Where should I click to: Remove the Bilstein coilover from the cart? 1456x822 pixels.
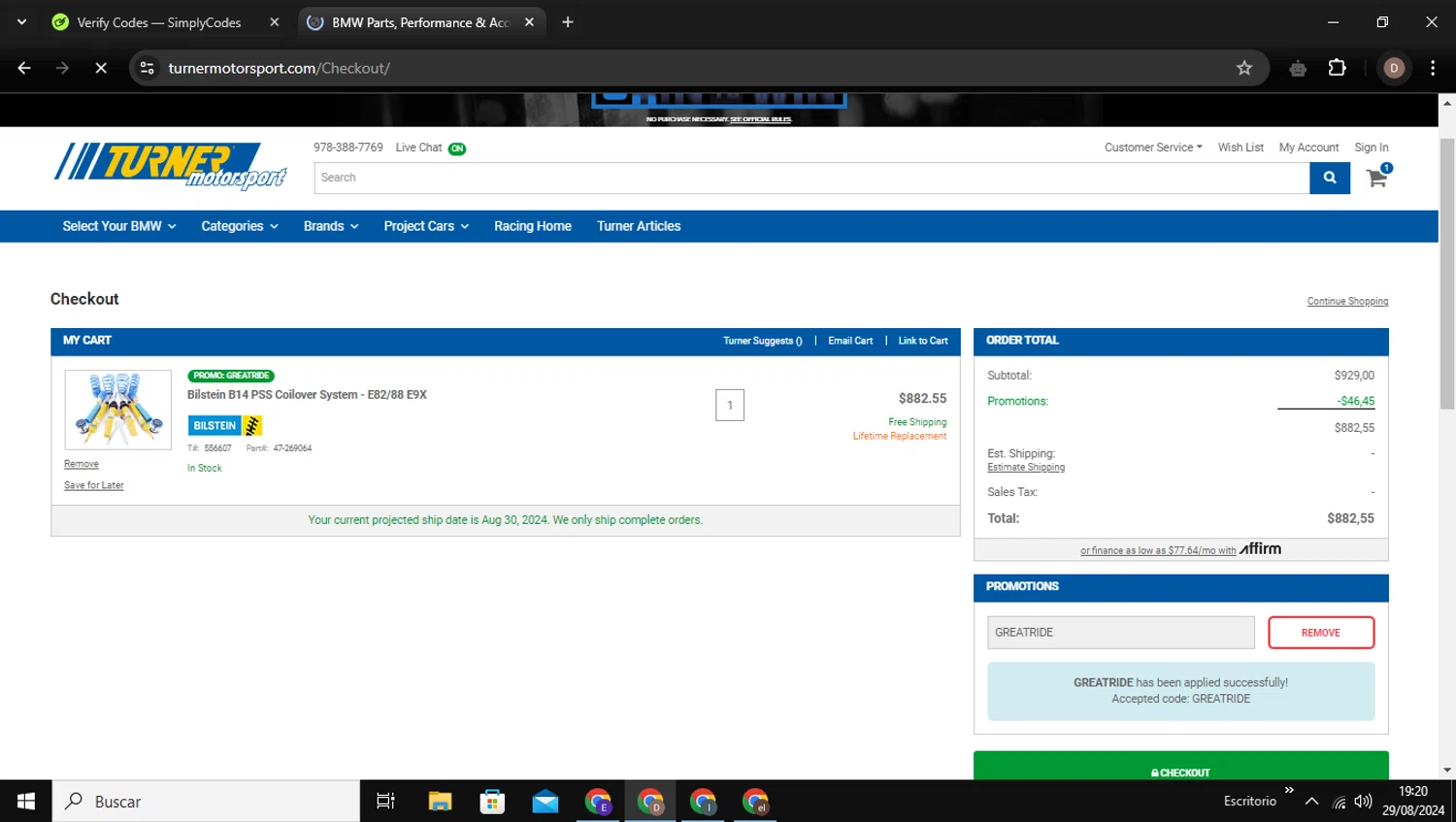tap(82, 464)
